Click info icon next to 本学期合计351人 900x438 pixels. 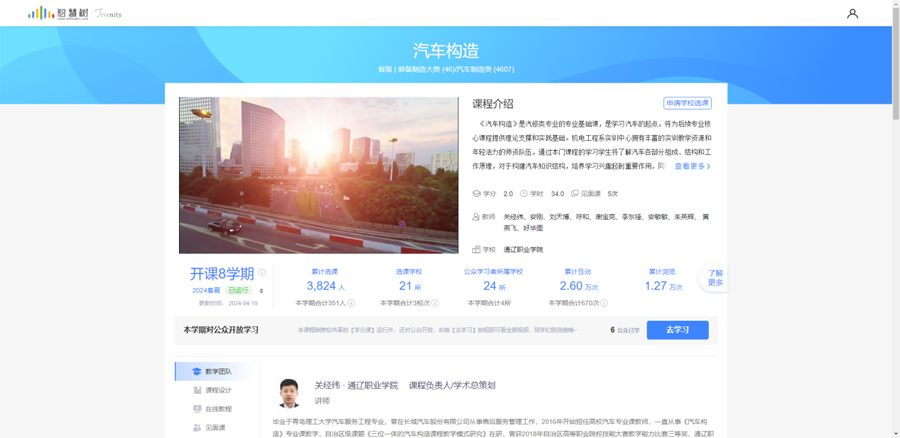coord(351,303)
